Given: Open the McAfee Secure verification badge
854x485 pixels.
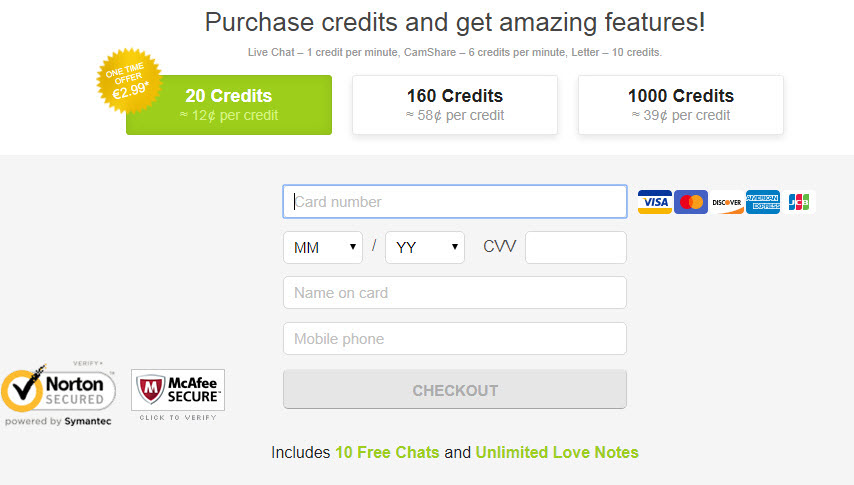Looking at the screenshot, I should [178, 395].
